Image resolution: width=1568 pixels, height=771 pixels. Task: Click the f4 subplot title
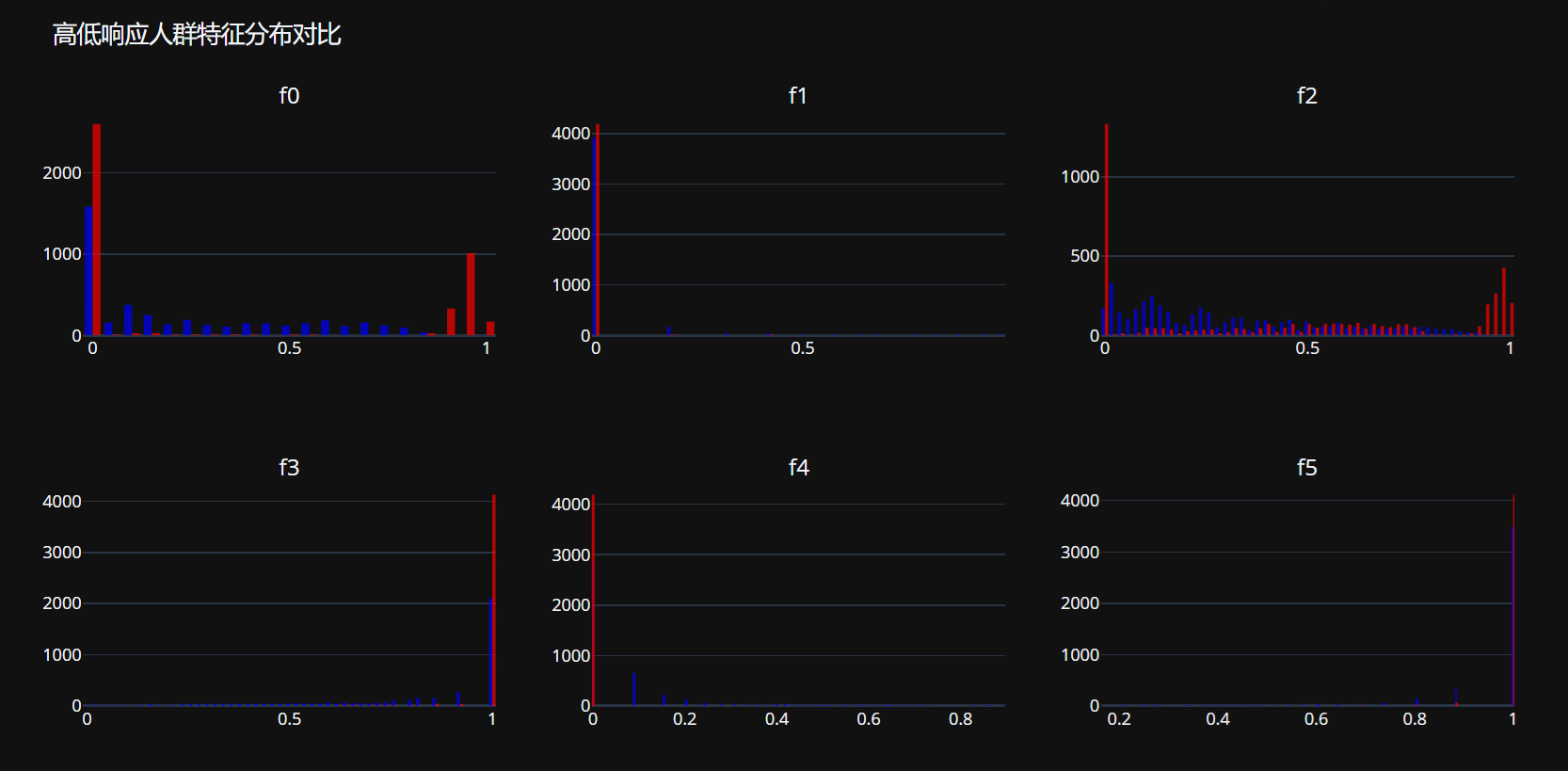(x=798, y=468)
